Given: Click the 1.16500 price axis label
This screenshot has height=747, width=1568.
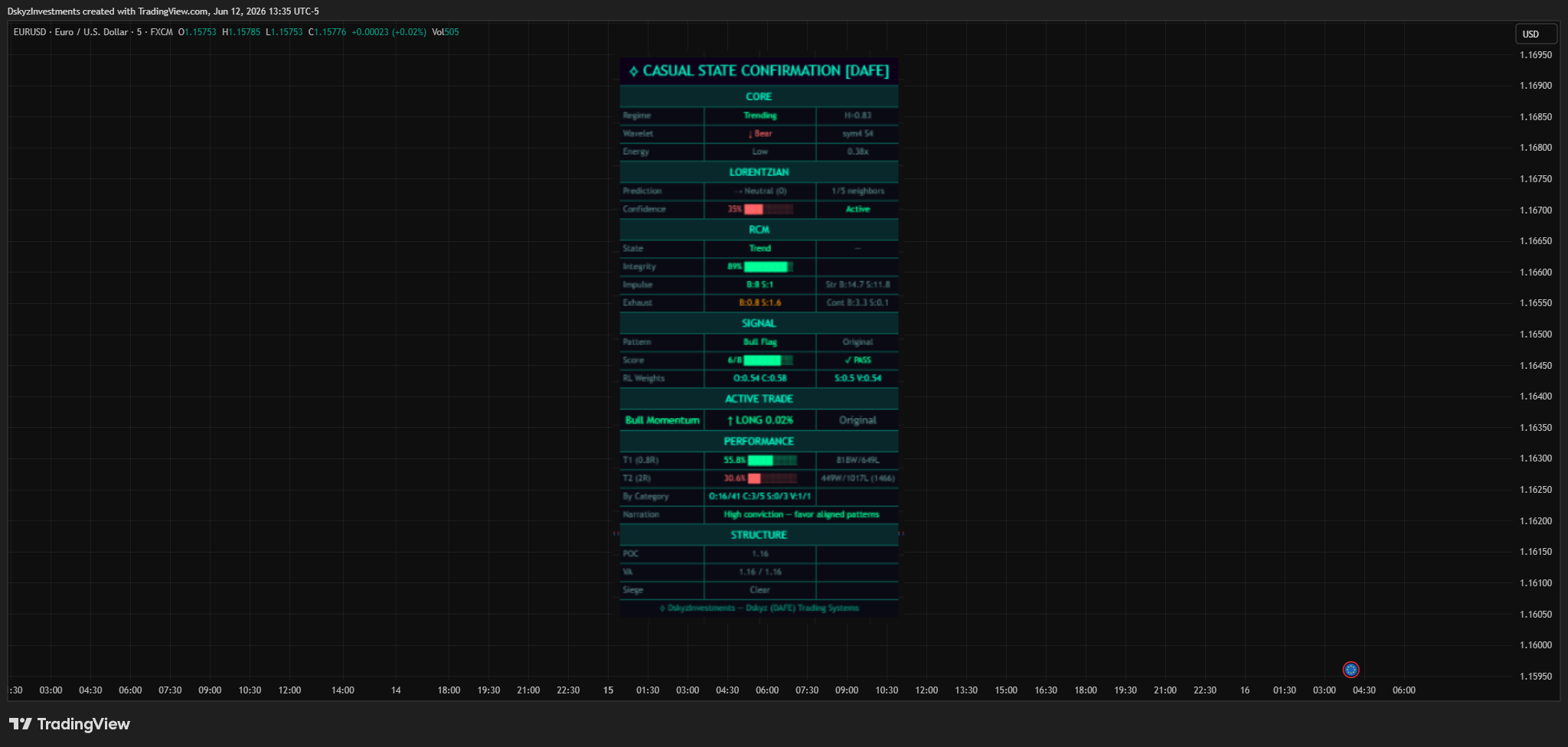Looking at the screenshot, I should pyautogui.click(x=1536, y=334).
